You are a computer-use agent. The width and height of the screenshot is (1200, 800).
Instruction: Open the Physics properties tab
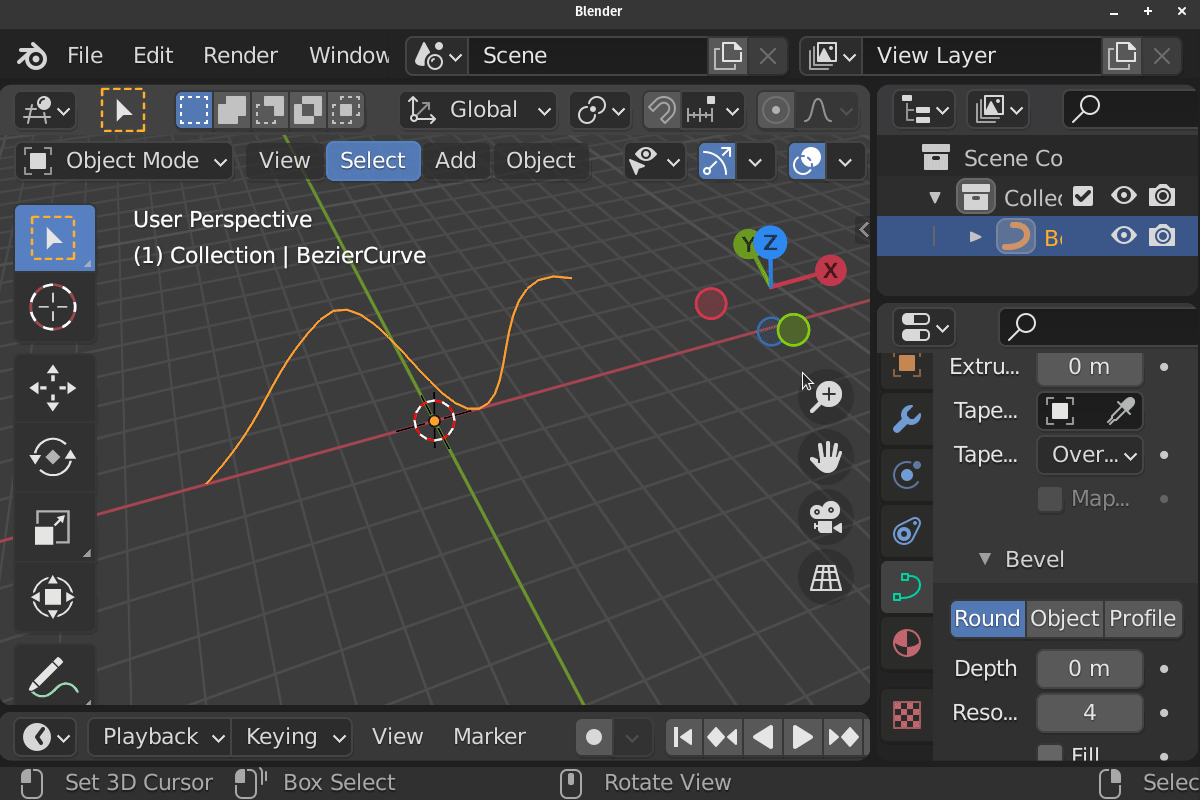tap(906, 474)
